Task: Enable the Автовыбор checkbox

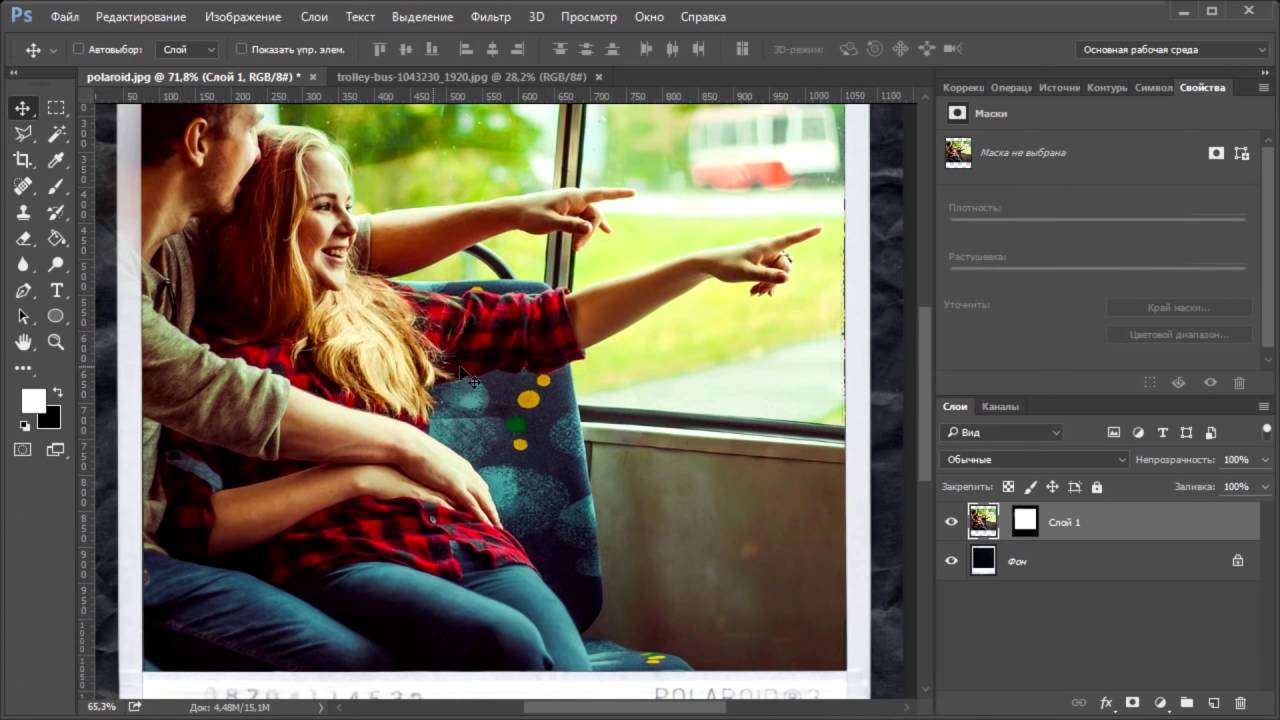Action: click(79, 49)
